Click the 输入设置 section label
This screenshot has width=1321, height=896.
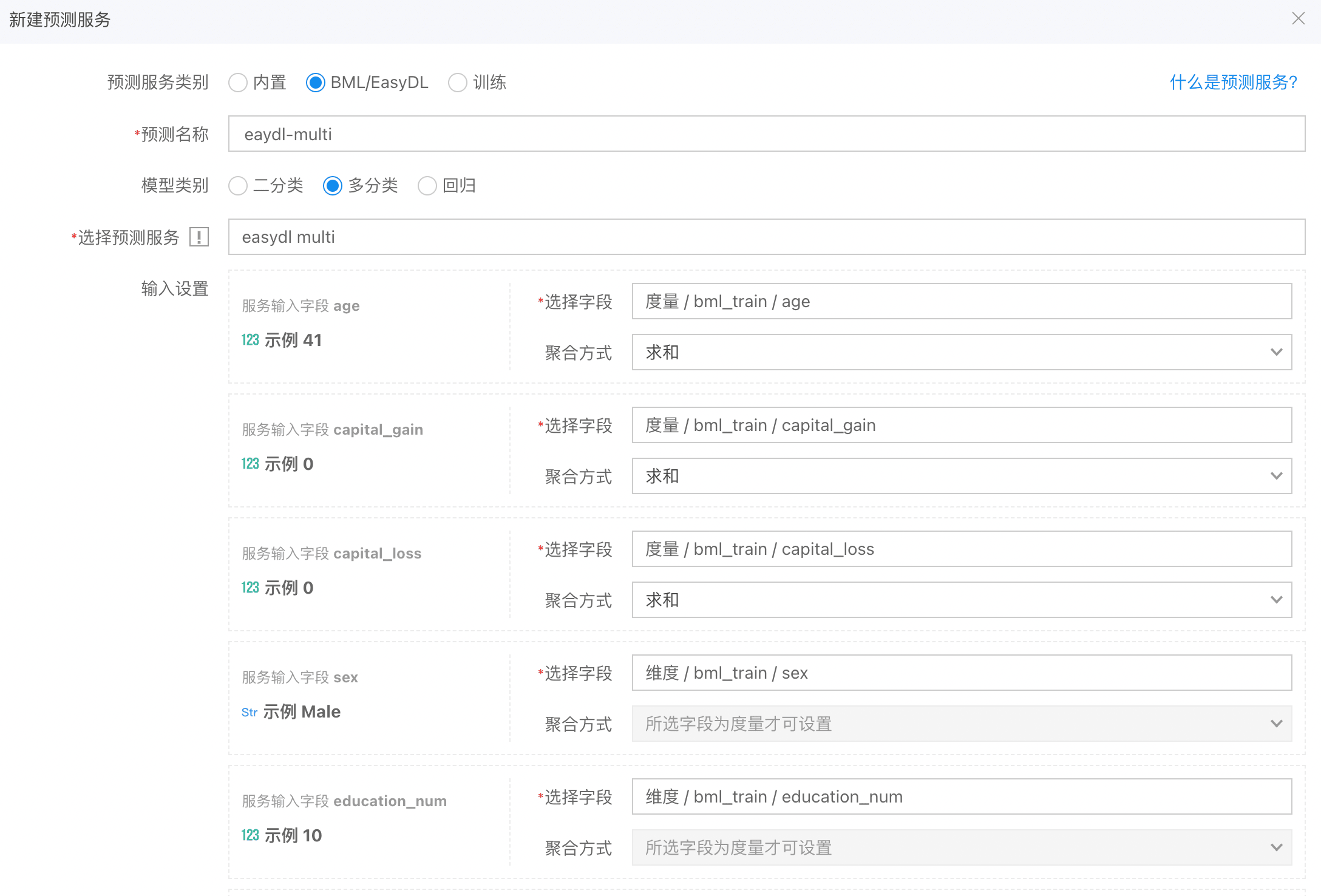pos(175,288)
